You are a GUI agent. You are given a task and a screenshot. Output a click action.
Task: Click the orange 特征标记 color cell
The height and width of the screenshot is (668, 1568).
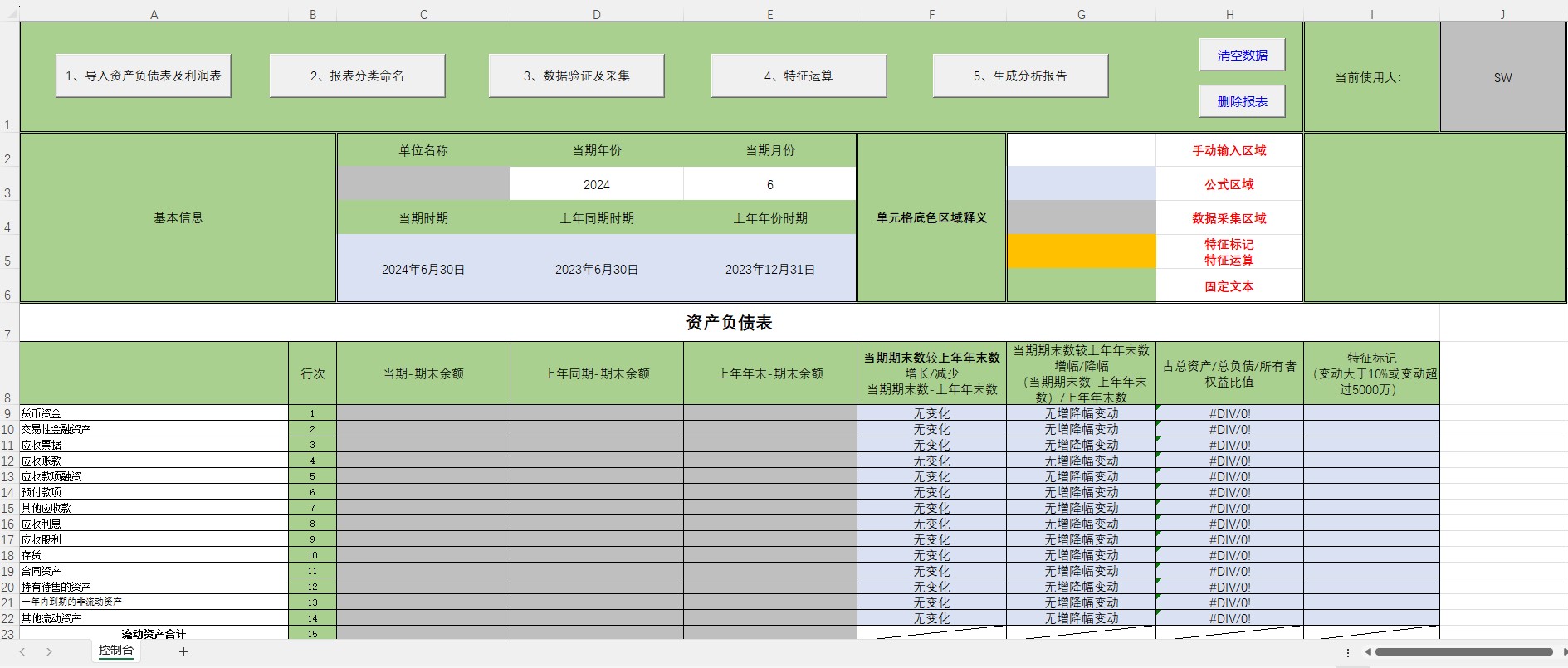click(x=1082, y=251)
